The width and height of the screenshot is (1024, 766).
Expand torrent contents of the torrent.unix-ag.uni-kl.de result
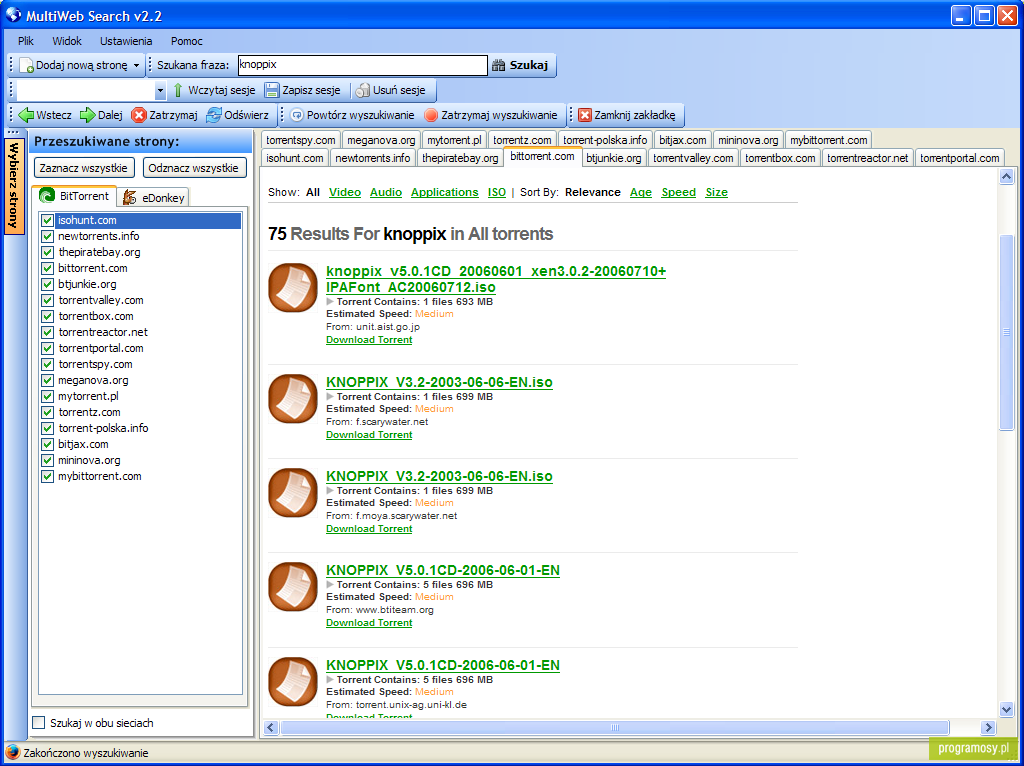(x=330, y=679)
